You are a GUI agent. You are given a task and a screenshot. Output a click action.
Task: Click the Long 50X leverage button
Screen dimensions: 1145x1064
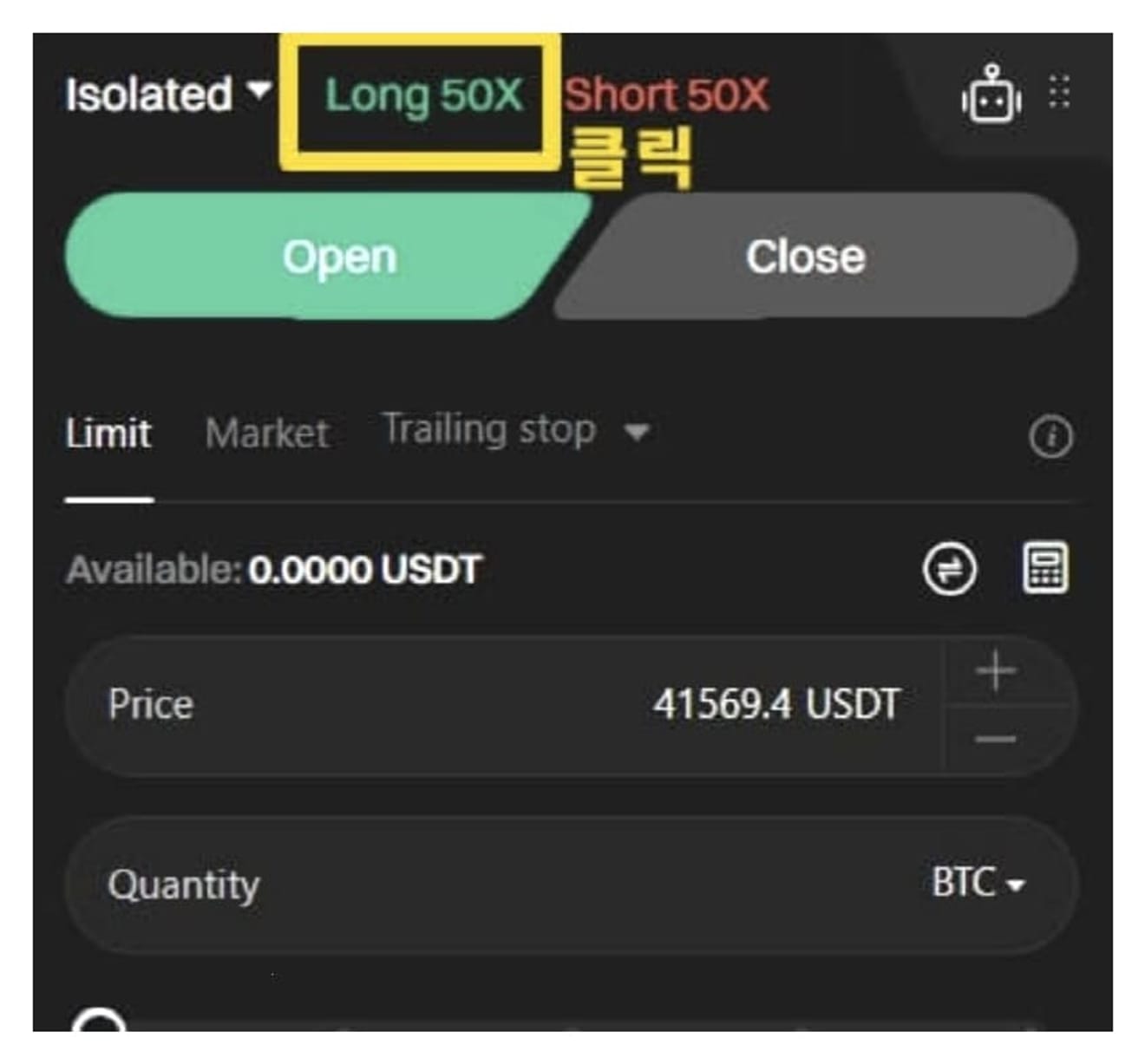pos(424,95)
